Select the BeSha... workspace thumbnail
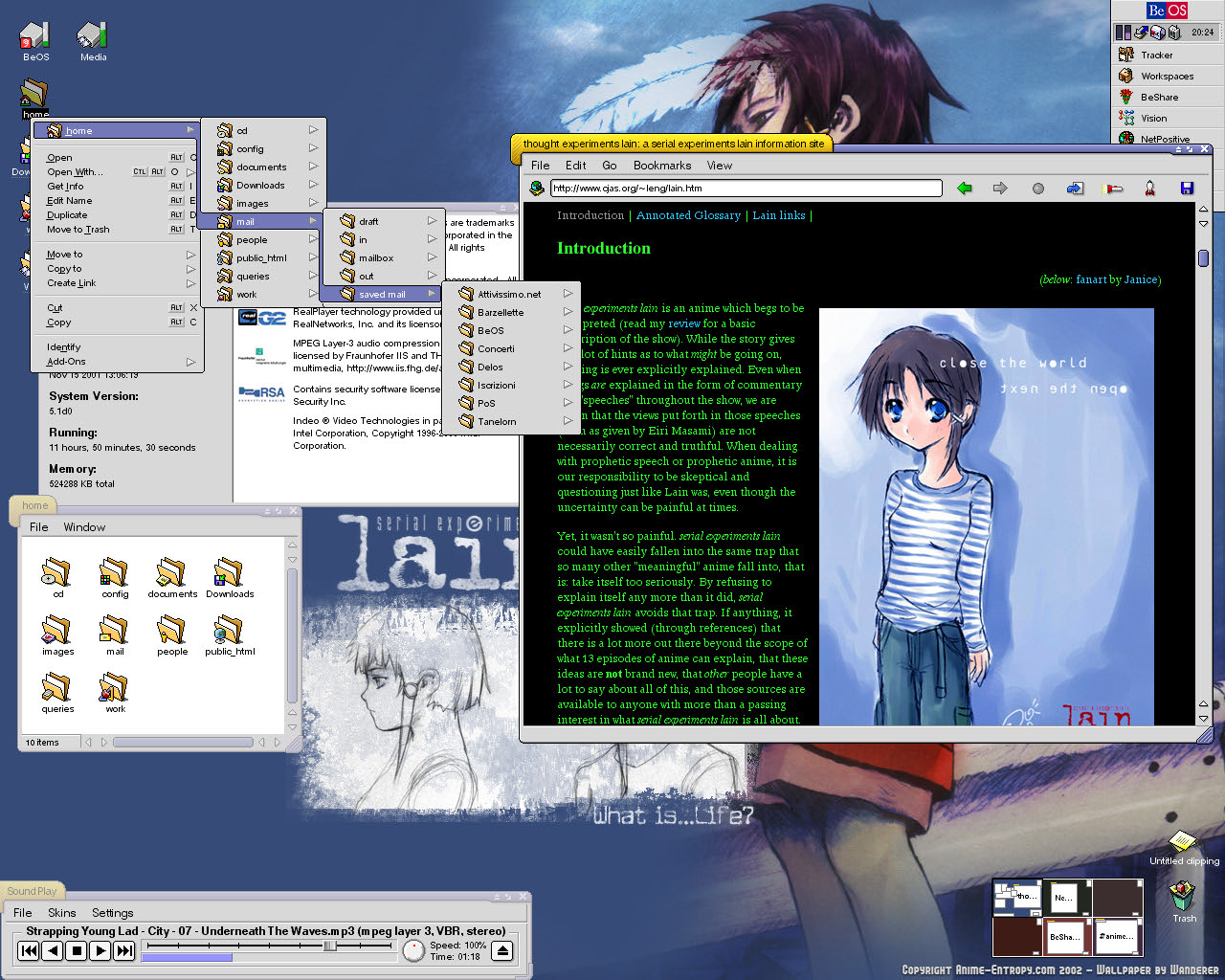The width and height of the screenshot is (1225, 980). click(1066, 935)
